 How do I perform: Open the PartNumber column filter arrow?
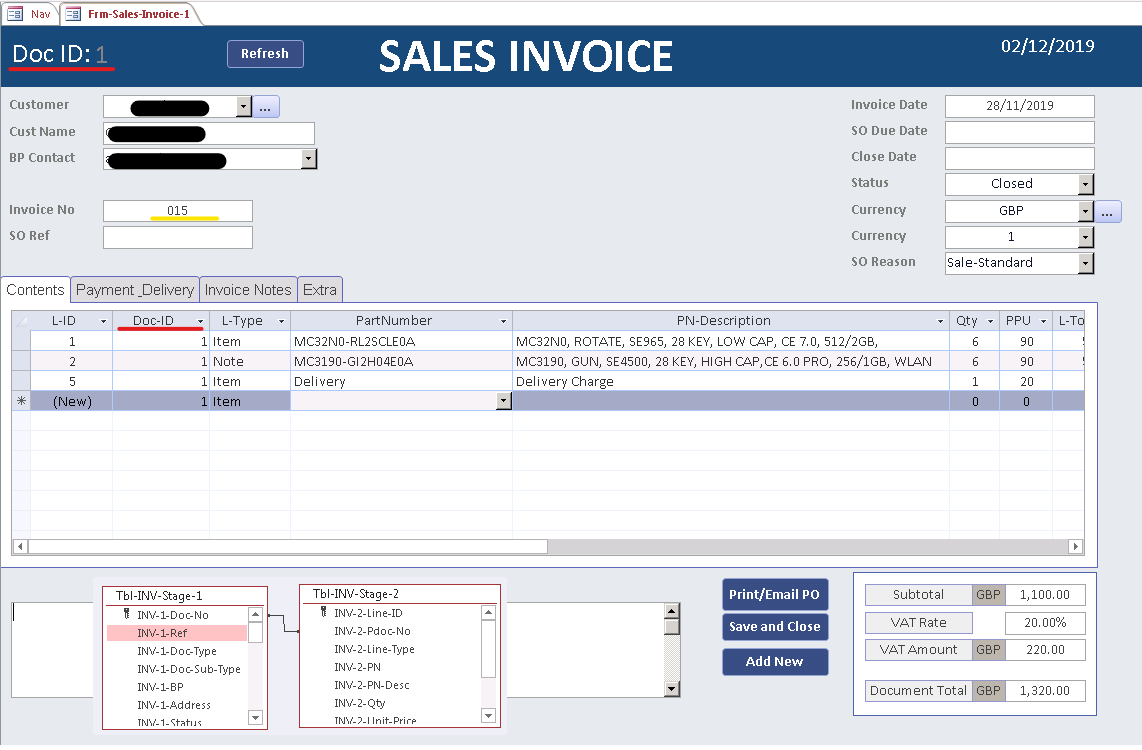pyautogui.click(x=503, y=321)
